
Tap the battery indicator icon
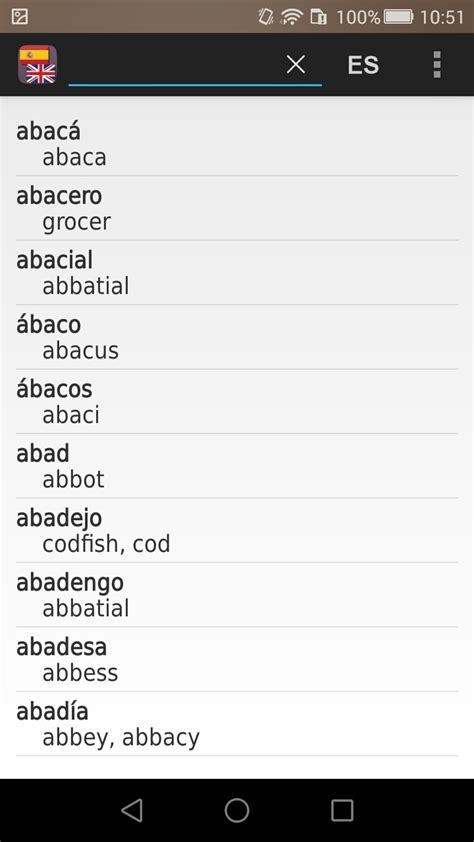pos(398,17)
